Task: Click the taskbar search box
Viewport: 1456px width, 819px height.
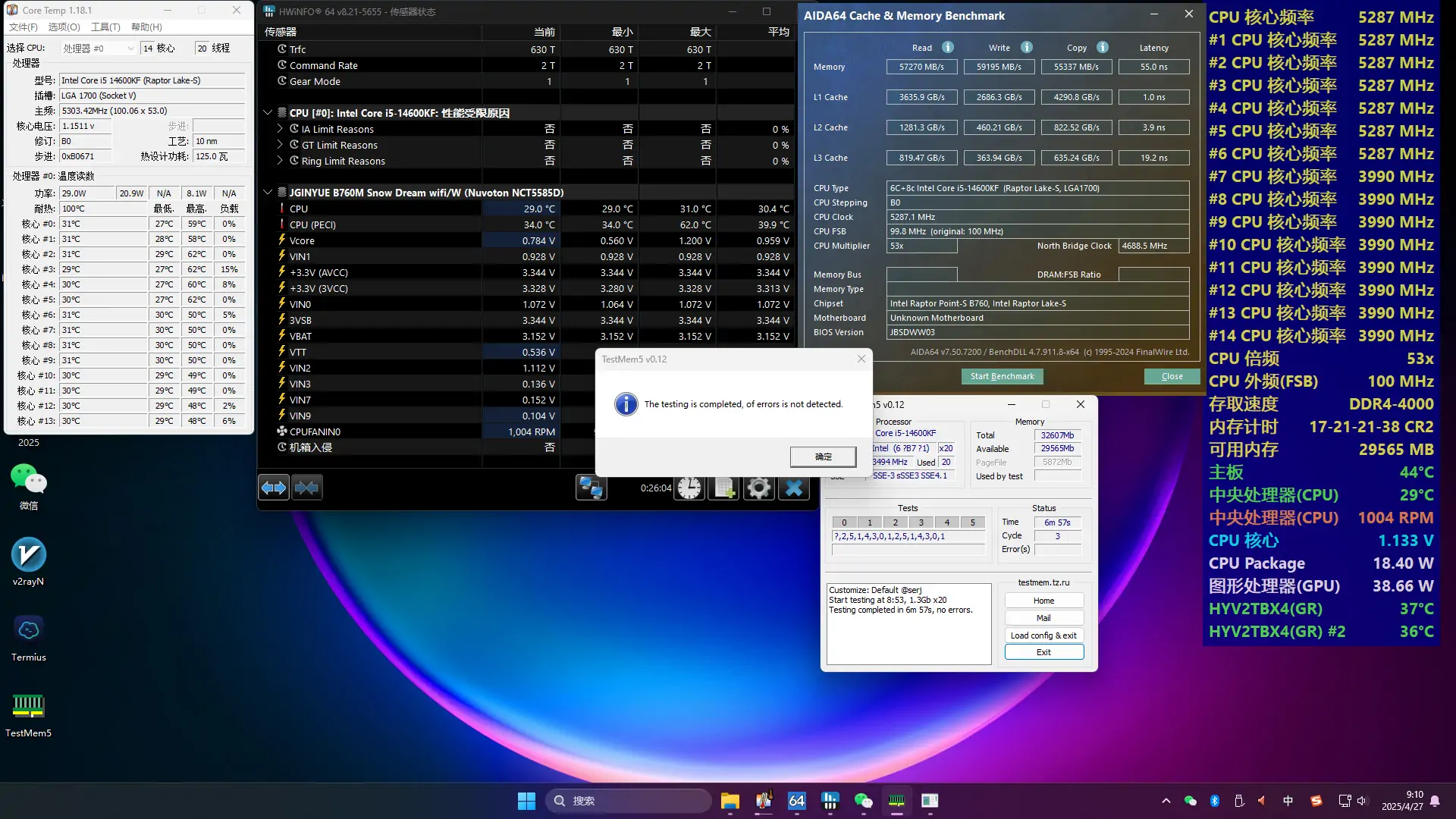Action: (x=628, y=800)
